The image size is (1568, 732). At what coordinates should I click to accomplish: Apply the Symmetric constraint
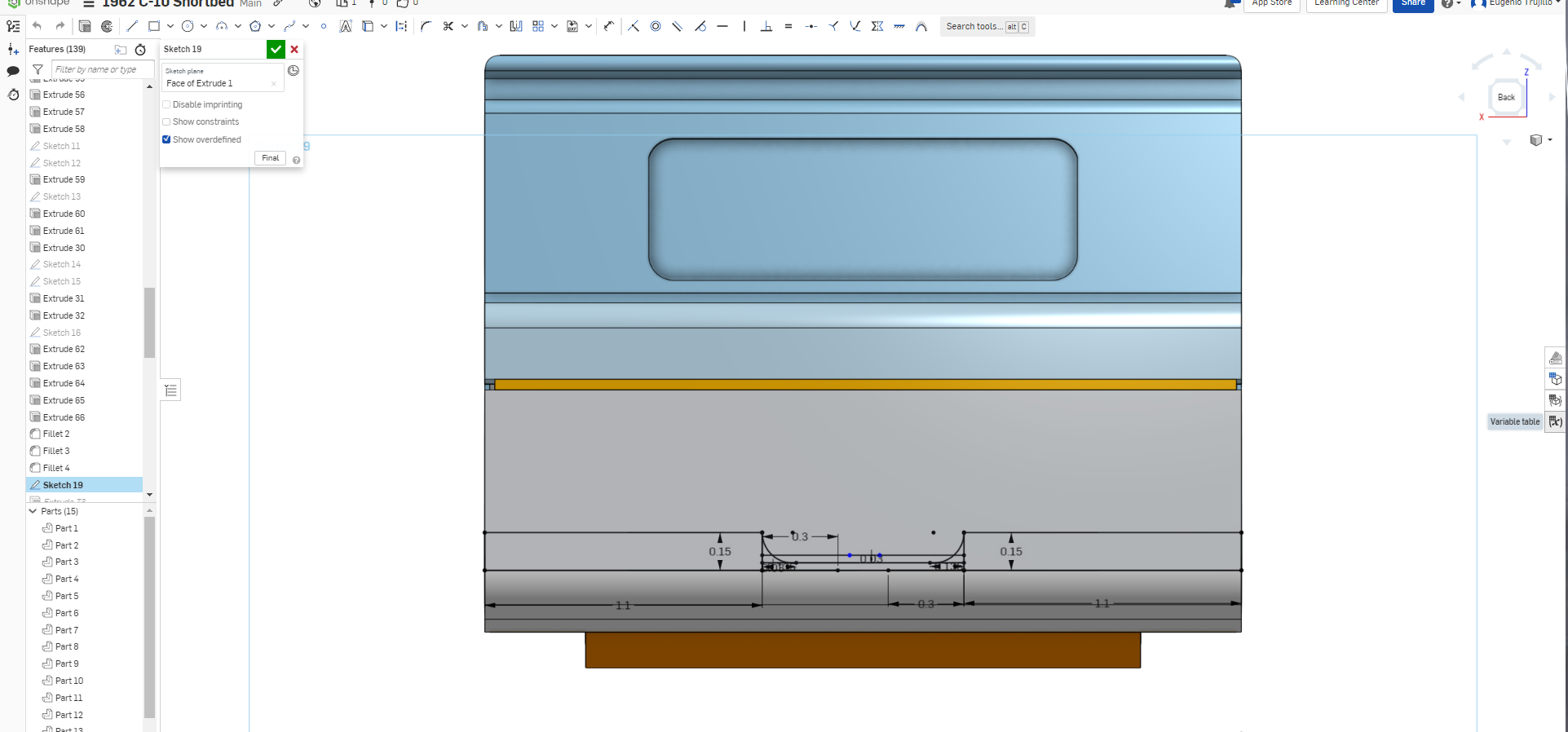[x=877, y=26]
